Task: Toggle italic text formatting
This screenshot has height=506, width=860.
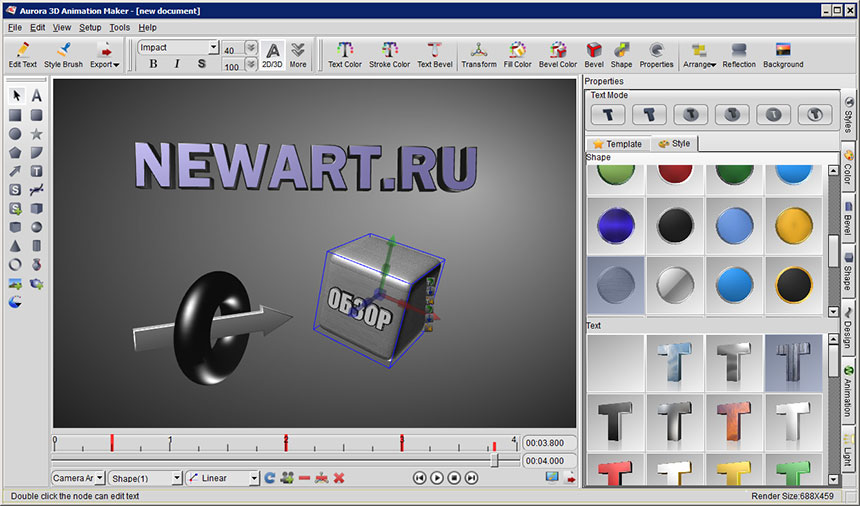Action: [177, 64]
